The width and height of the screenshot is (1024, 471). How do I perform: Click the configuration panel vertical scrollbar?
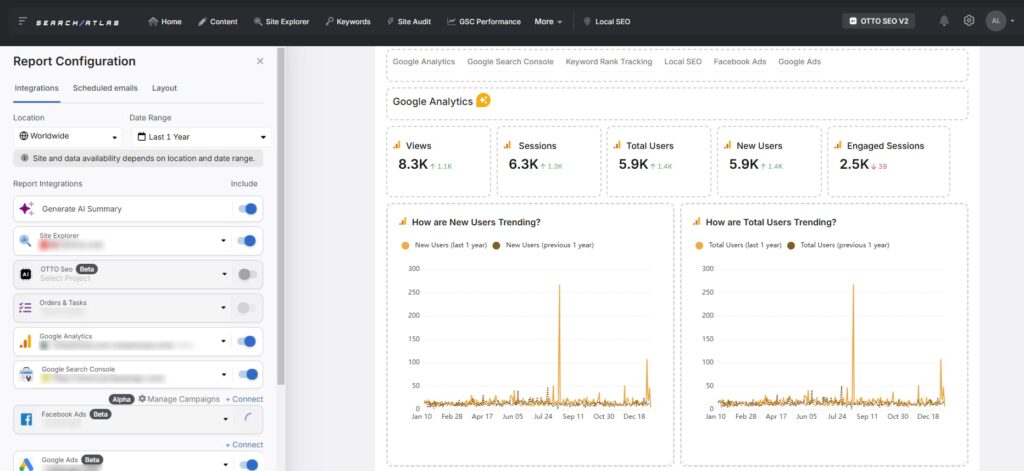click(281, 216)
